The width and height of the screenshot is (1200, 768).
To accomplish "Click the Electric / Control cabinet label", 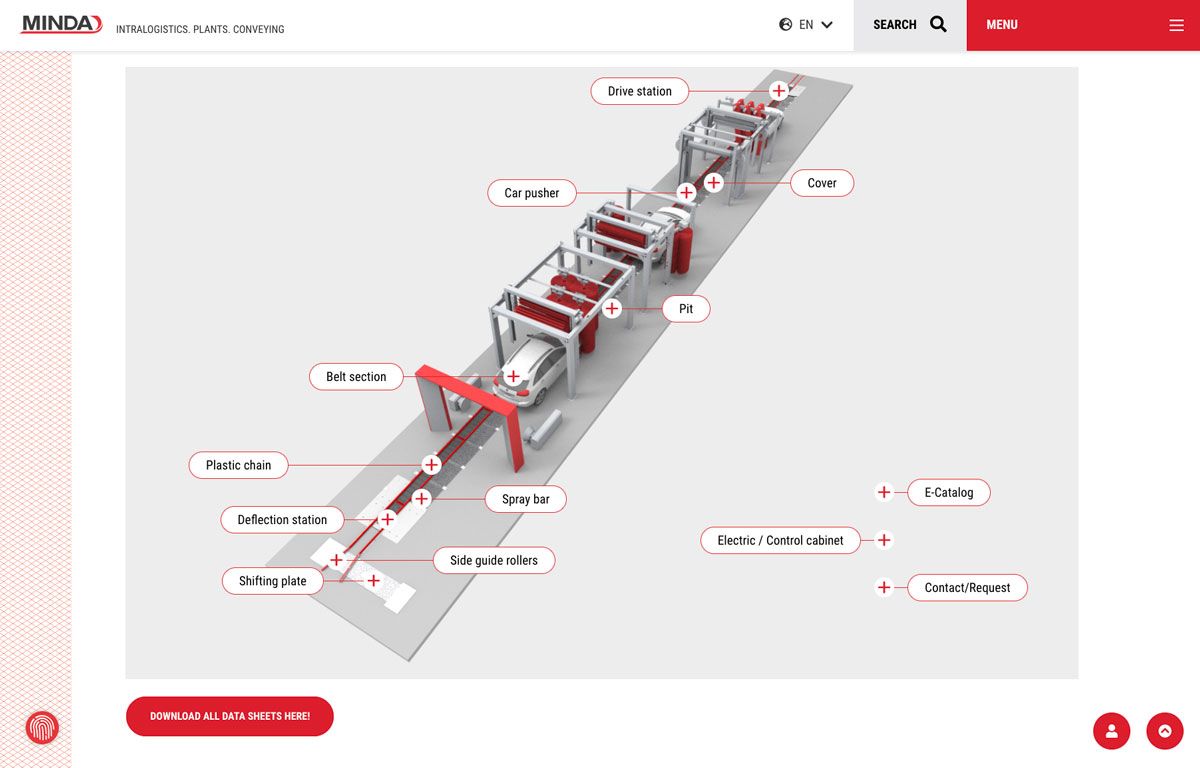I will 780,540.
